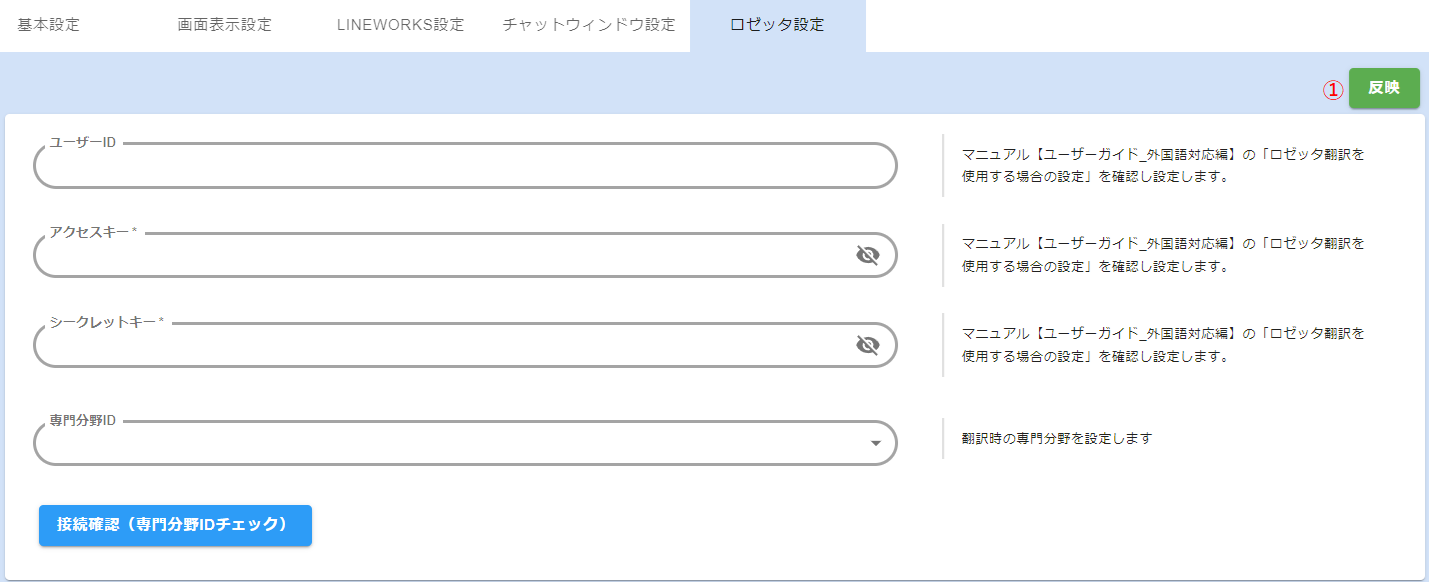The width and height of the screenshot is (1429, 582).
Task: Click the 翻訳時の専門分野を設定します description
Action: tap(1057, 438)
